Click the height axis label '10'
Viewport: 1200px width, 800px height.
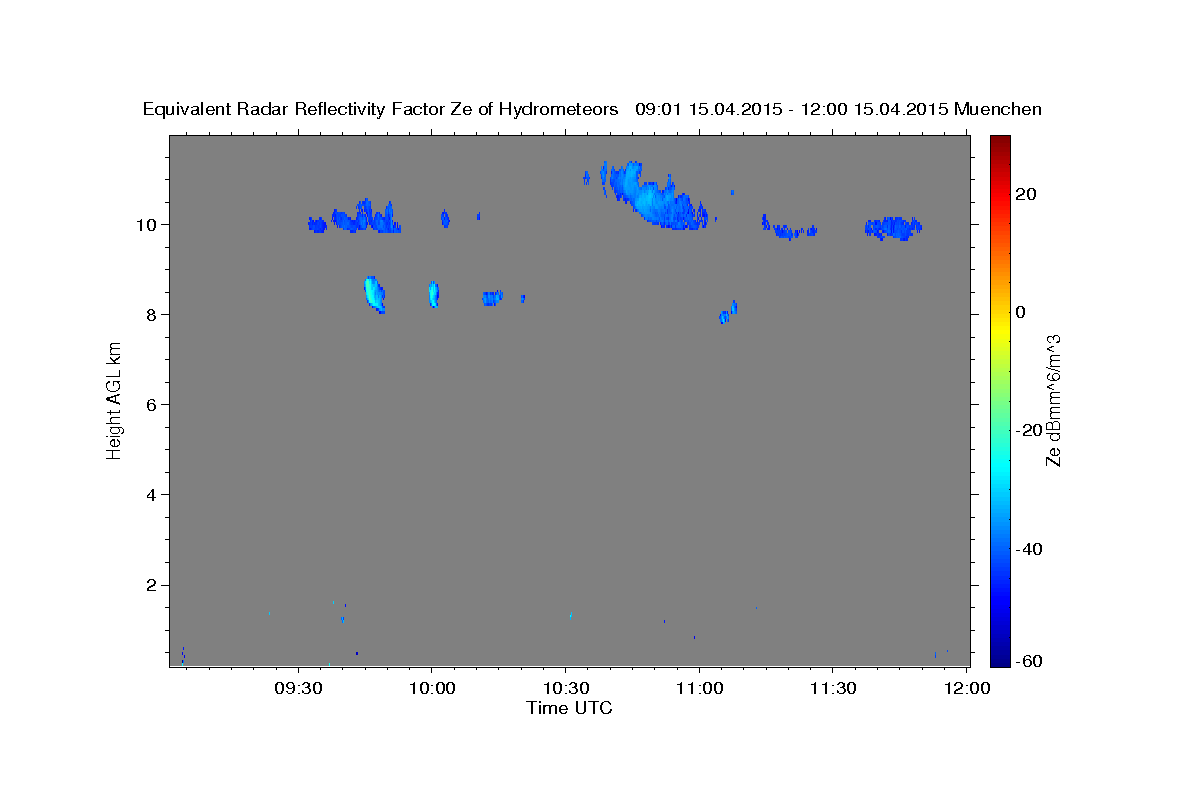(149, 224)
